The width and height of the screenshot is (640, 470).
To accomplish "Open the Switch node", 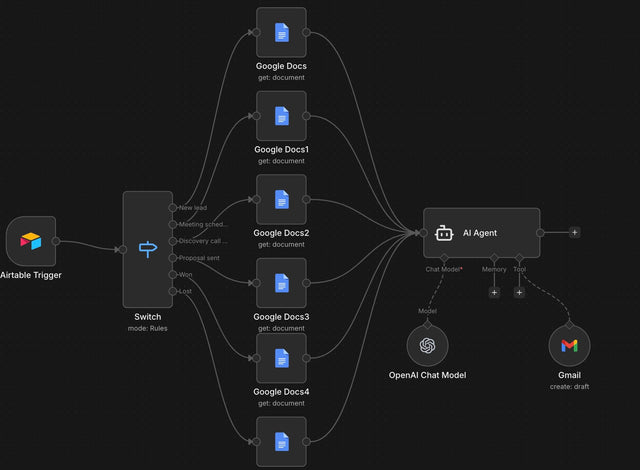I will [x=148, y=249].
